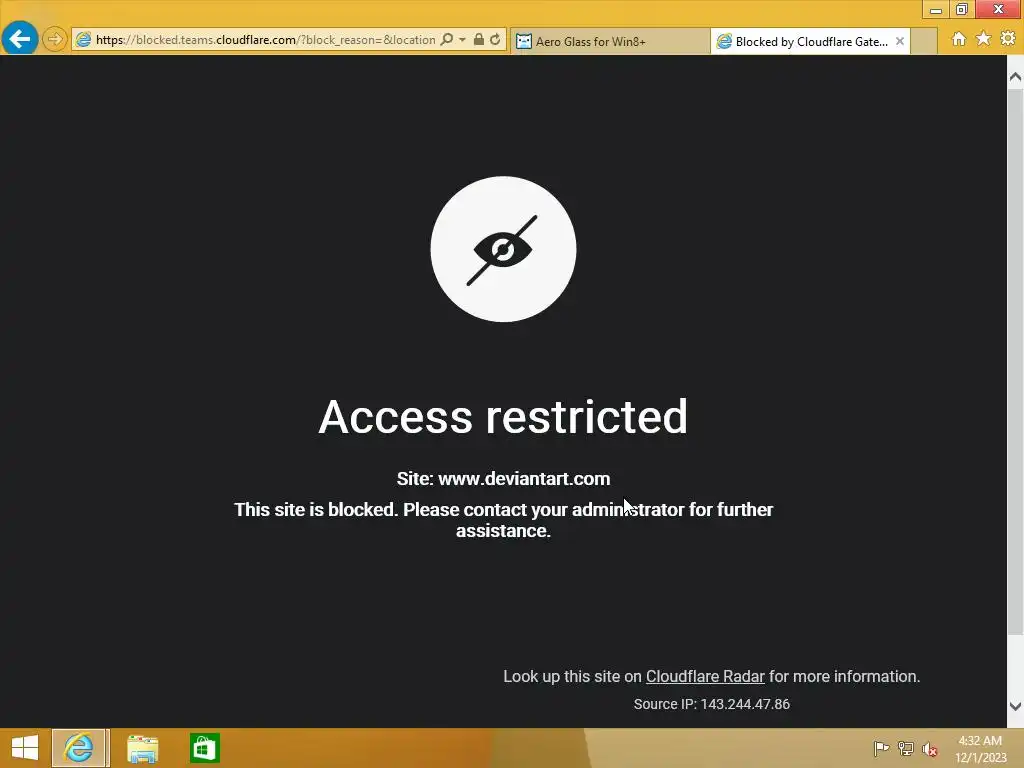Screen dimensions: 1024x768
Task: Click the scrollbar down arrow
Action: coord(1015,706)
